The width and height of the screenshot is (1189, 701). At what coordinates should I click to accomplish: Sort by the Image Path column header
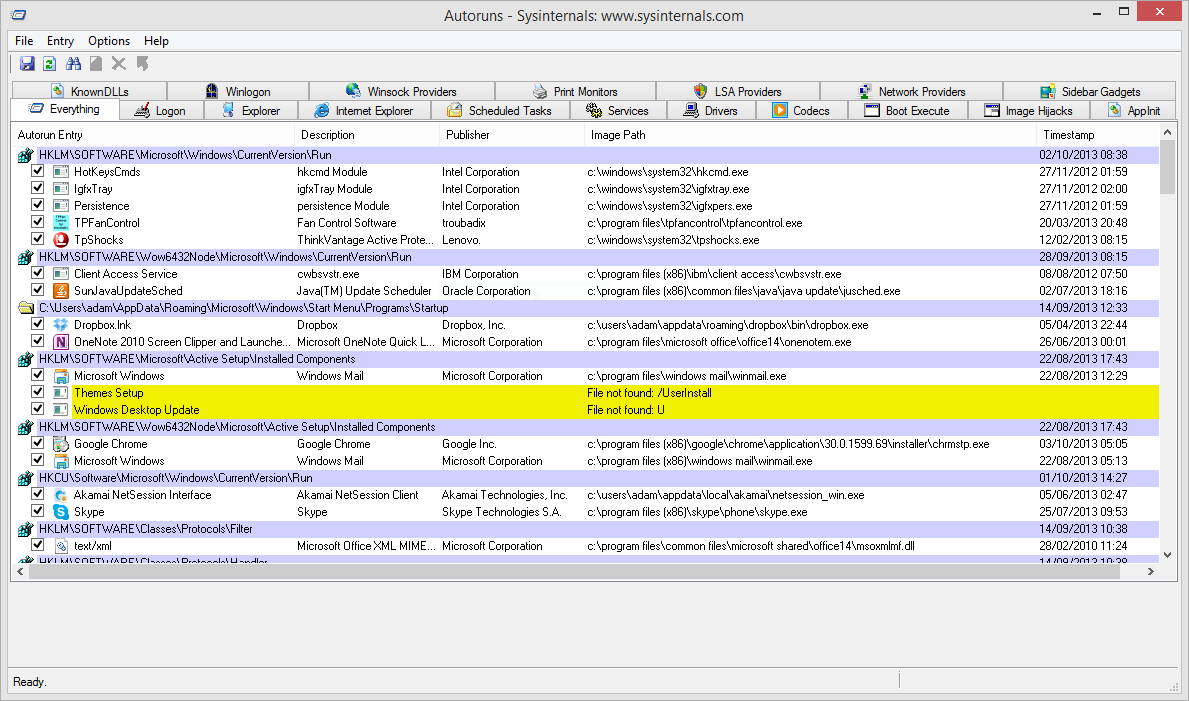pos(810,135)
